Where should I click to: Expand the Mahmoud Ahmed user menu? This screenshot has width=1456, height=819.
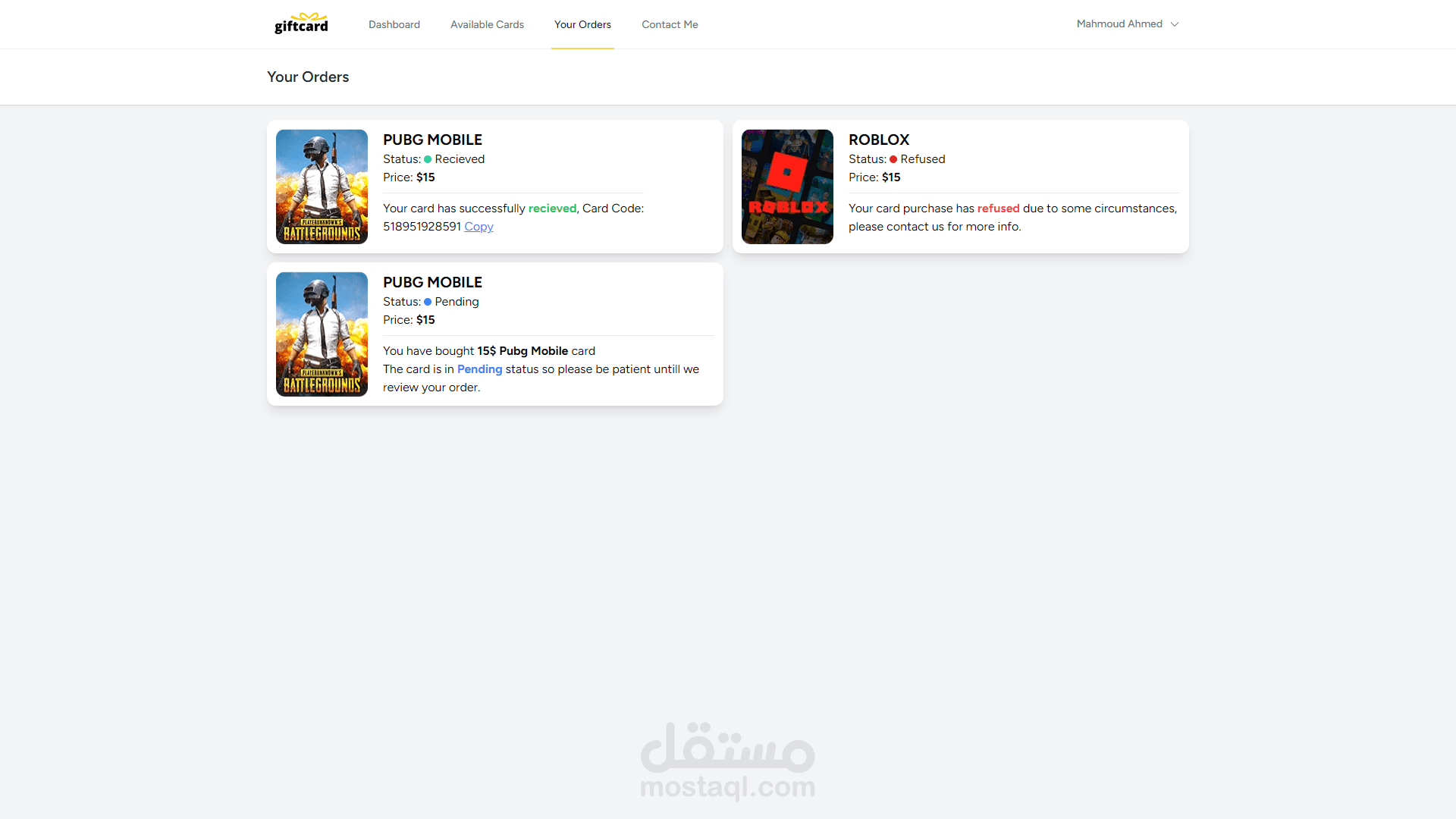1119,24
